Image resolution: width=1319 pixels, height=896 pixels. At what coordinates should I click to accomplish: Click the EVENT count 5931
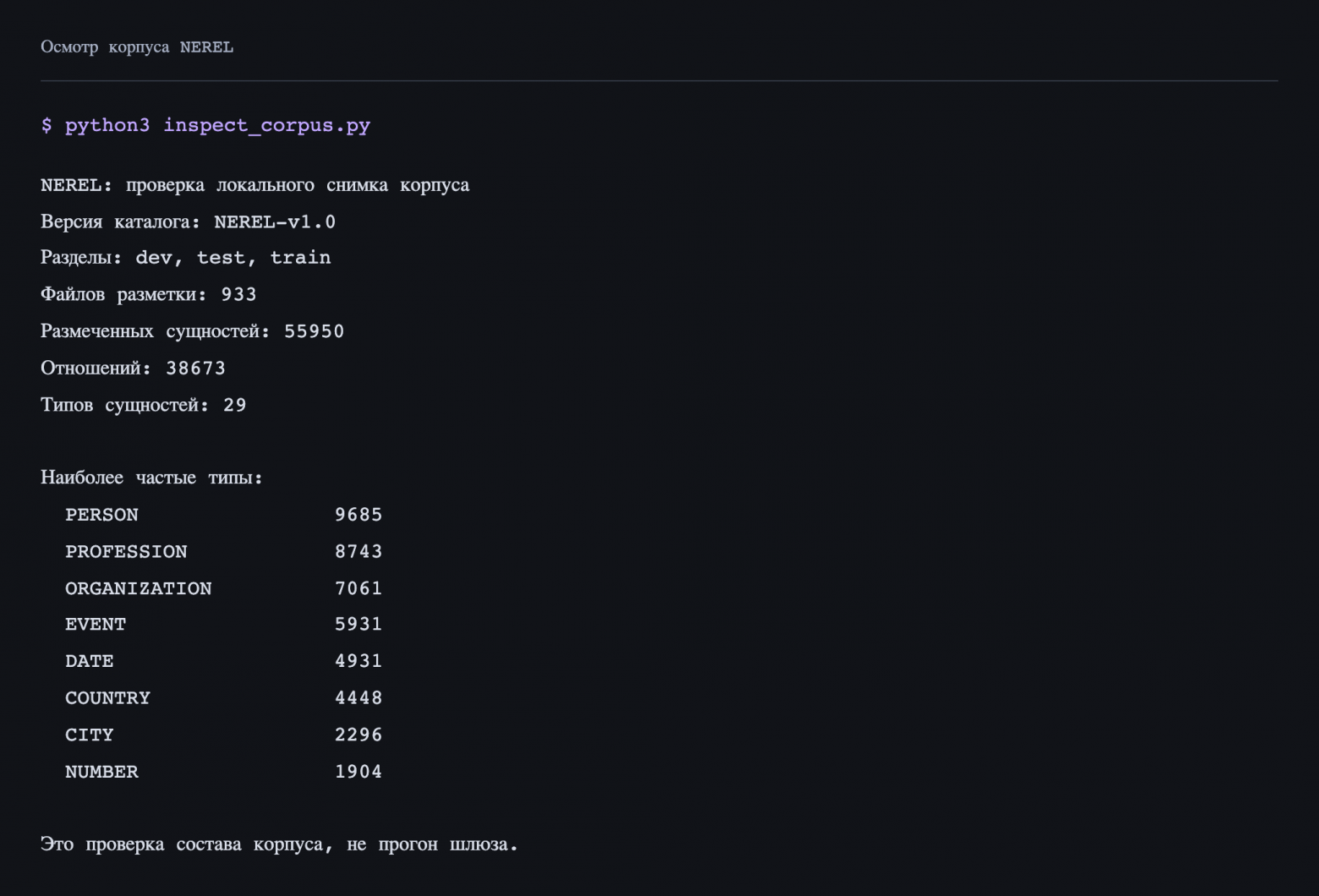[x=358, y=624]
